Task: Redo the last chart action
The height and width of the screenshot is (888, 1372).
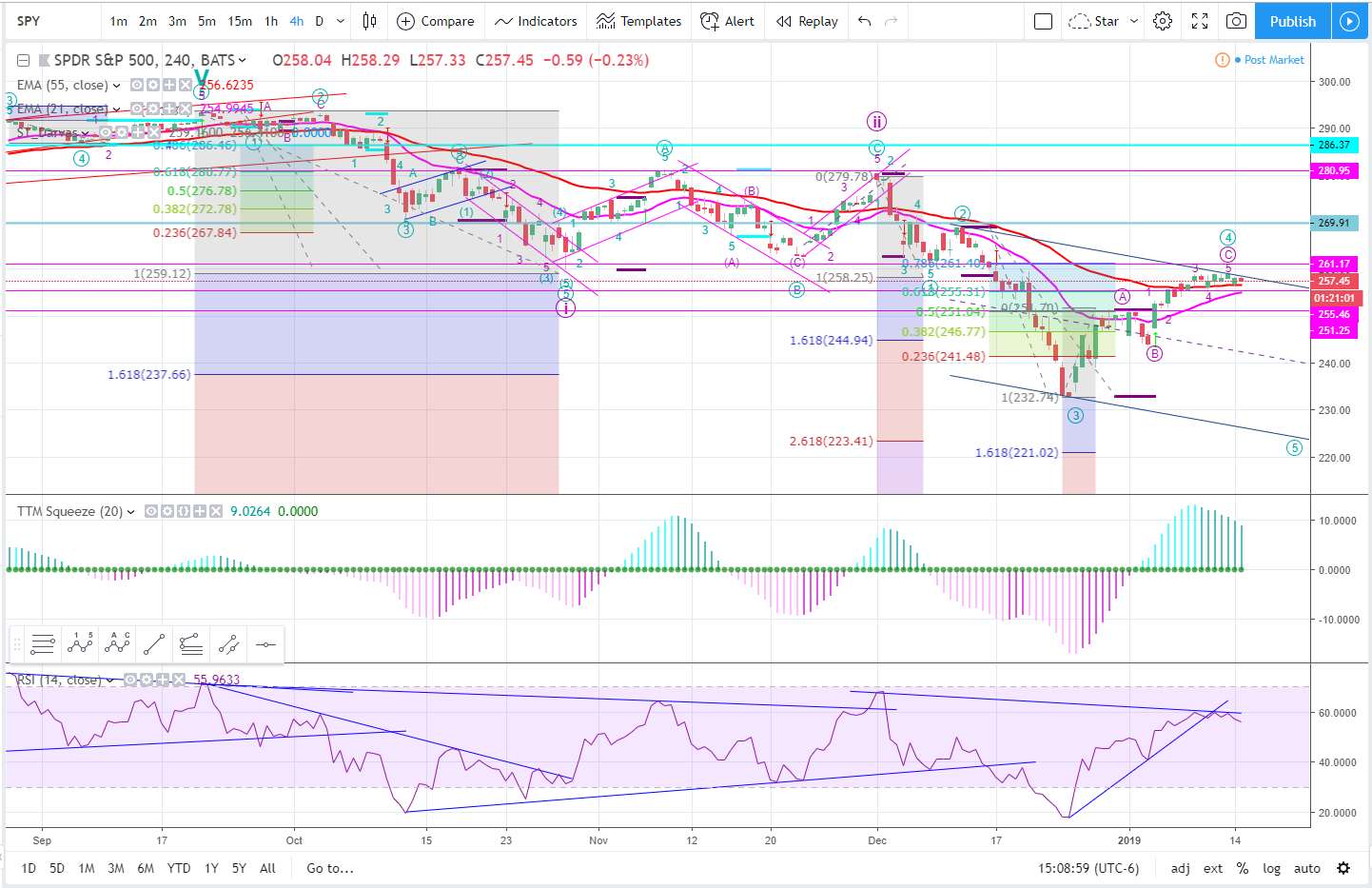Action: [x=891, y=21]
